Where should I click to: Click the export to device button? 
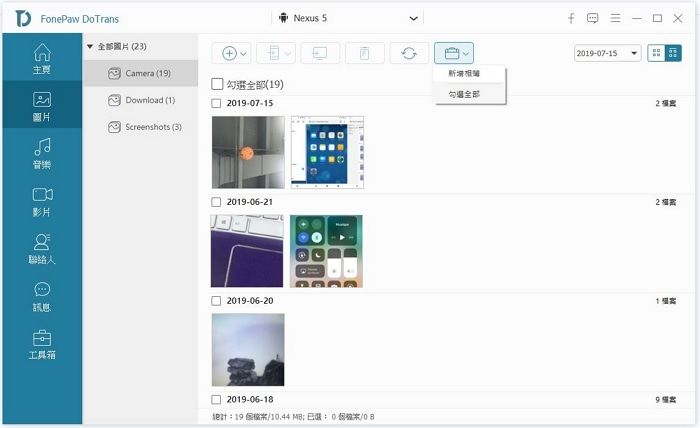273,54
